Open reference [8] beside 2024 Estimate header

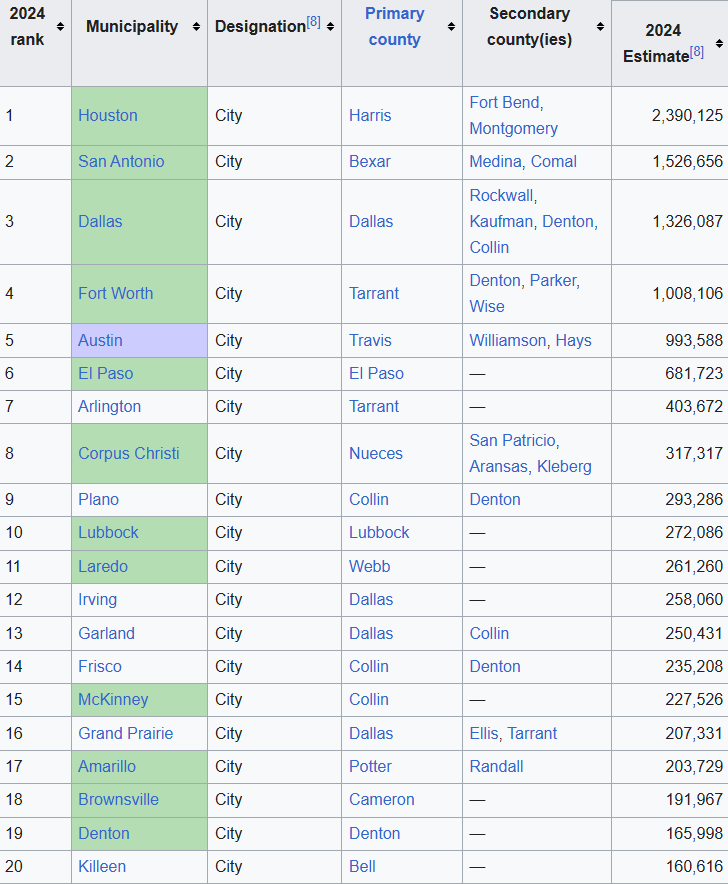(x=697, y=52)
